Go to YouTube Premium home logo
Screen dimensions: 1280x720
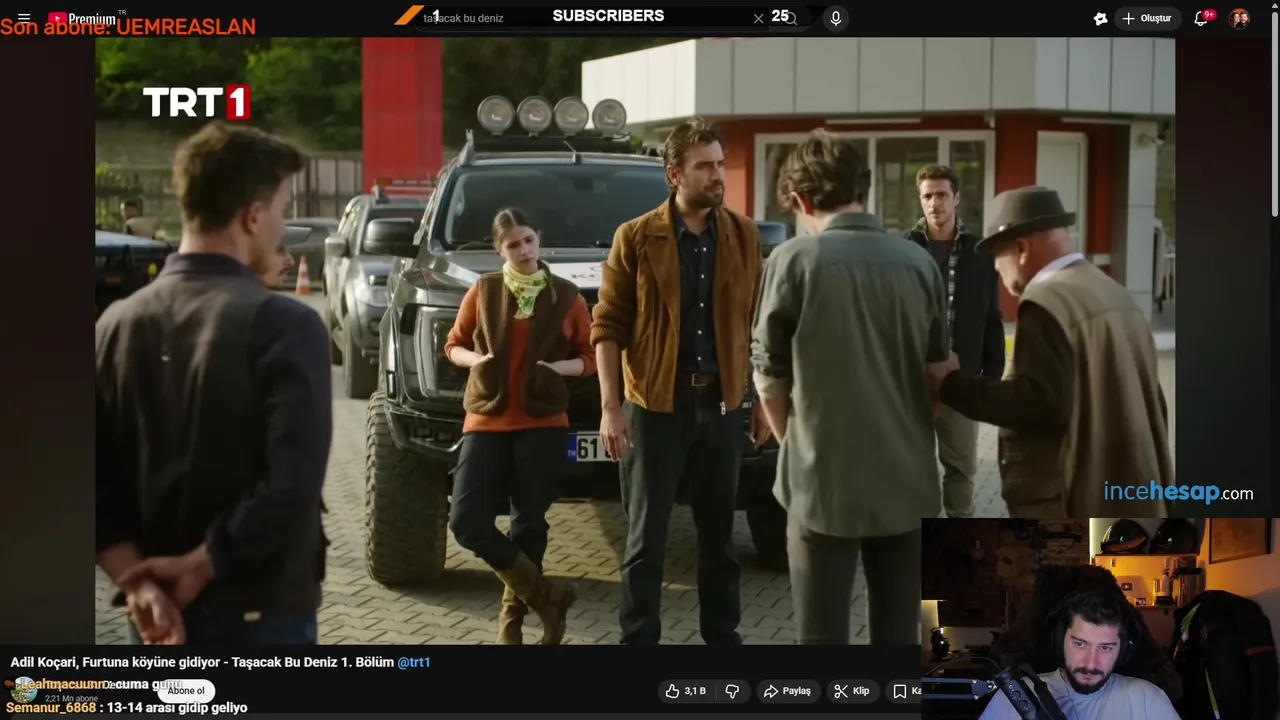click(82, 18)
